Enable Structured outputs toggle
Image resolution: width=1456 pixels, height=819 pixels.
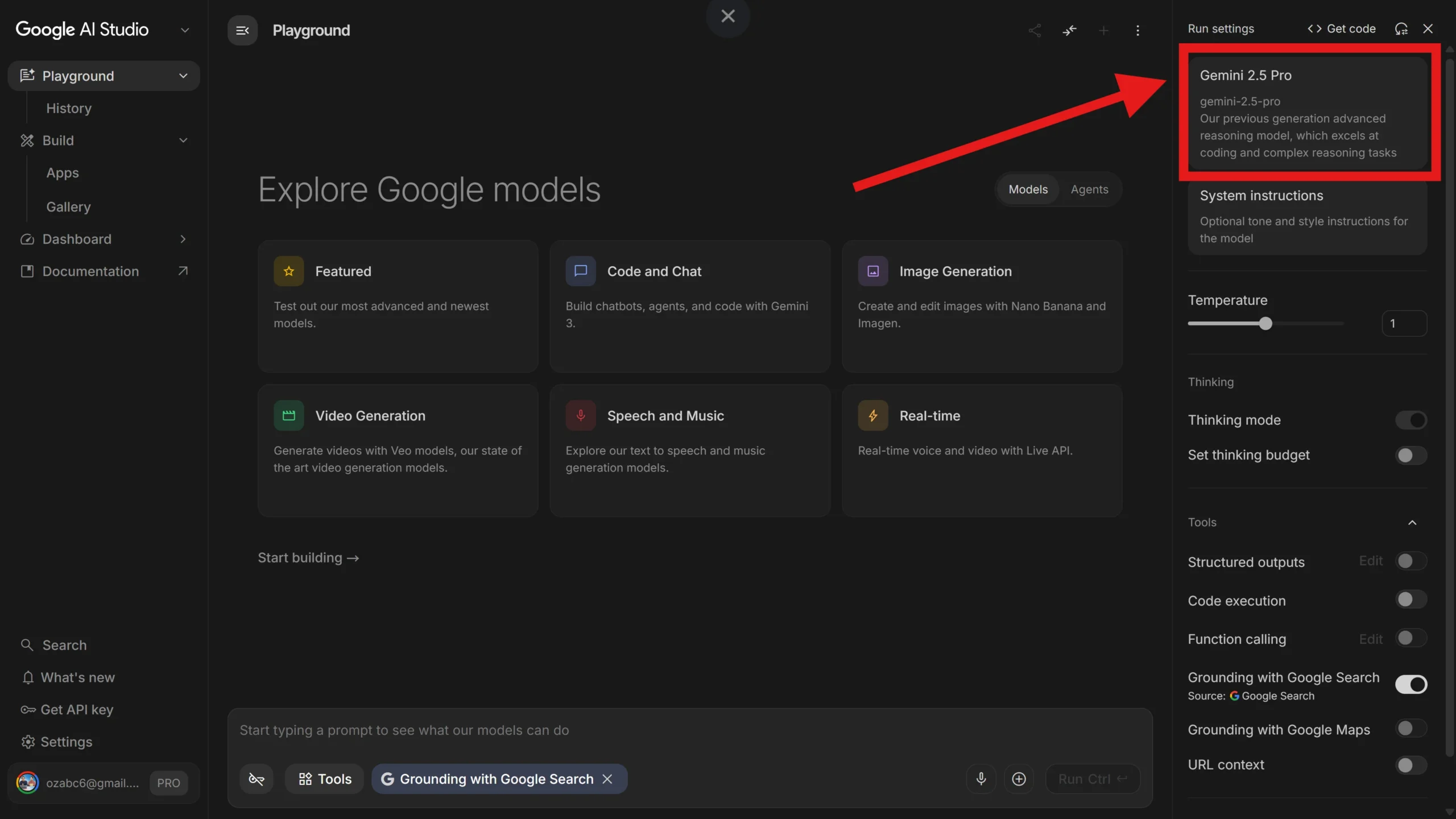click(x=1411, y=561)
